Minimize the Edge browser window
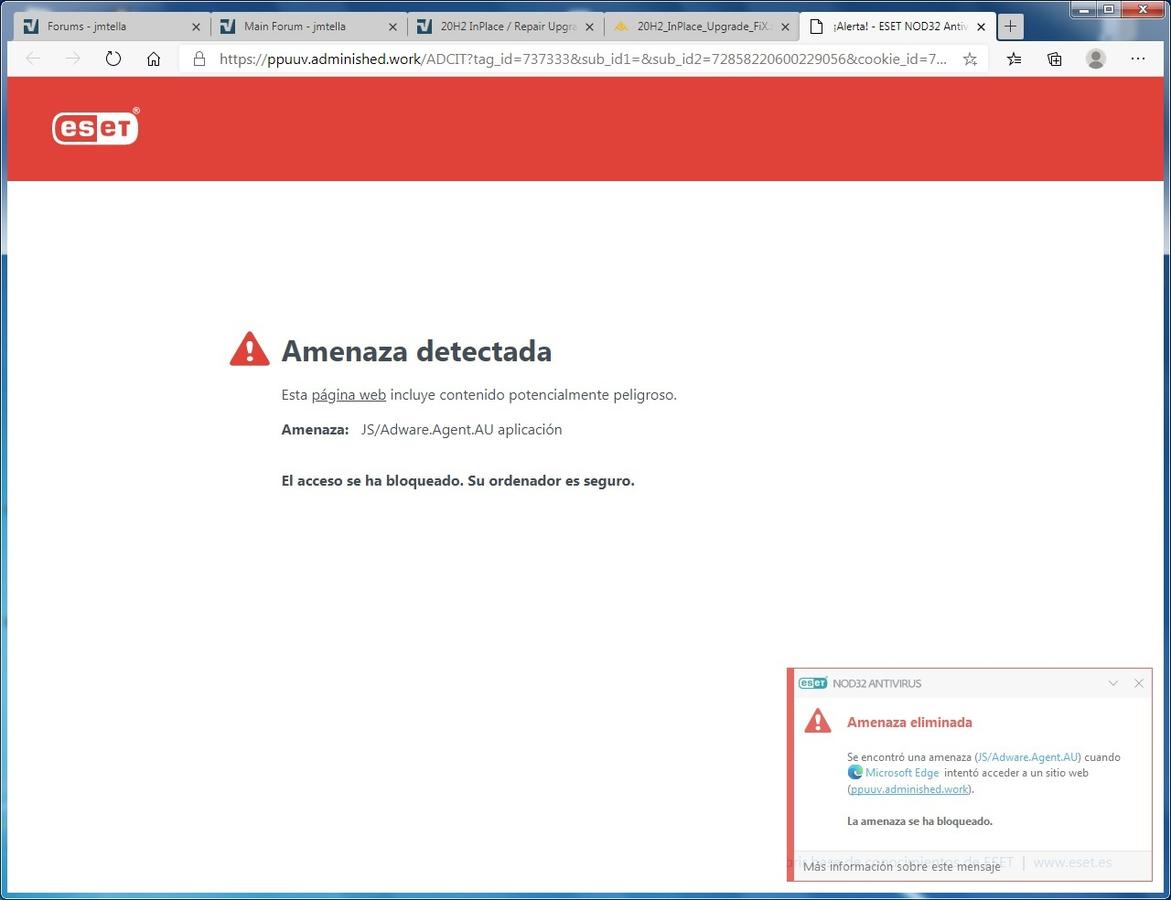Viewport: 1171px width, 900px height. coord(1084,9)
